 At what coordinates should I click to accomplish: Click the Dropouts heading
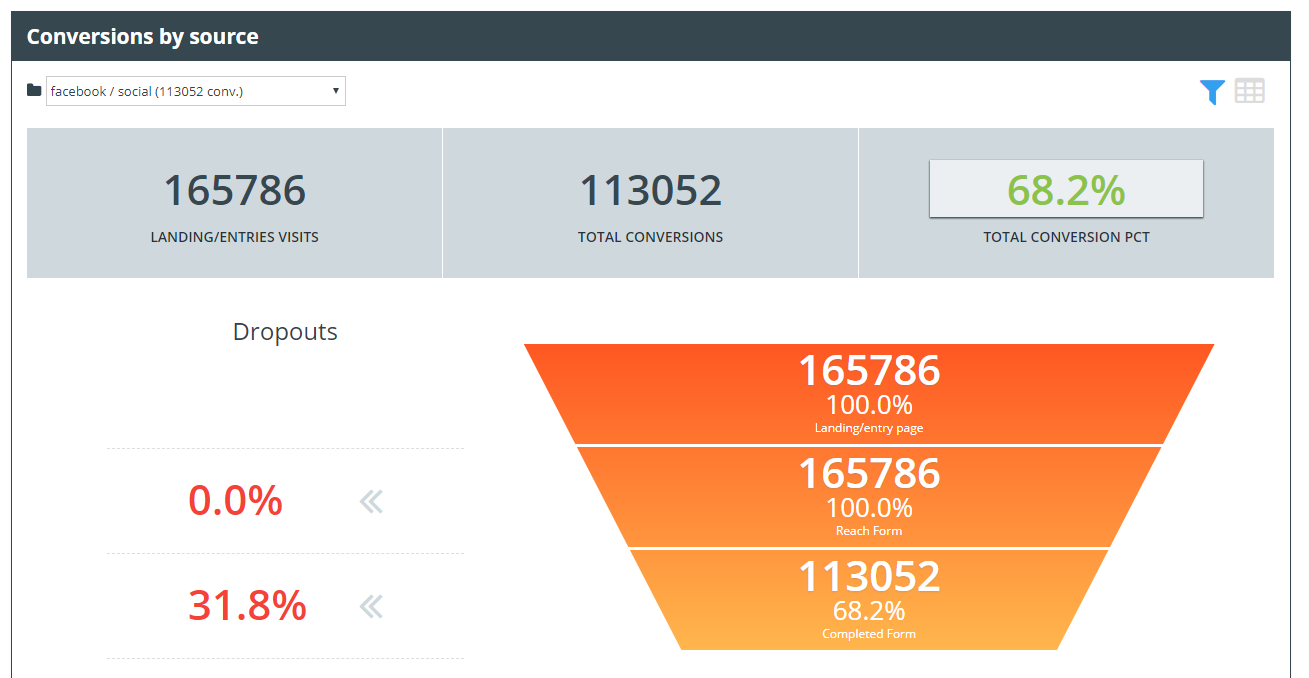click(x=285, y=332)
